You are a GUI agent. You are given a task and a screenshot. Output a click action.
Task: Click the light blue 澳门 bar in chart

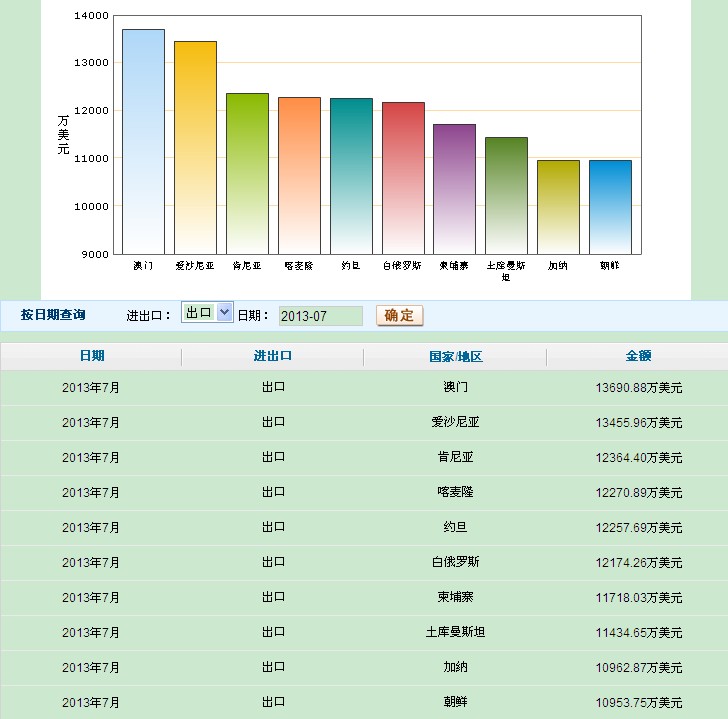[x=143, y=141]
